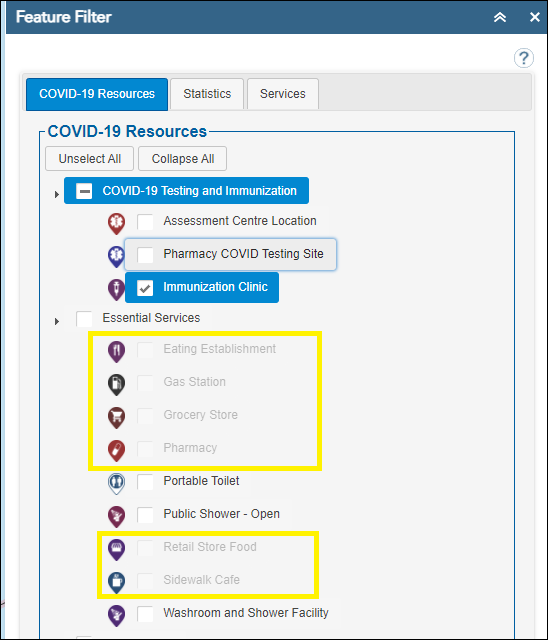This screenshot has width=548, height=640.
Task: Collapse the Feature Filter panel with double chevron
Action: point(500,17)
